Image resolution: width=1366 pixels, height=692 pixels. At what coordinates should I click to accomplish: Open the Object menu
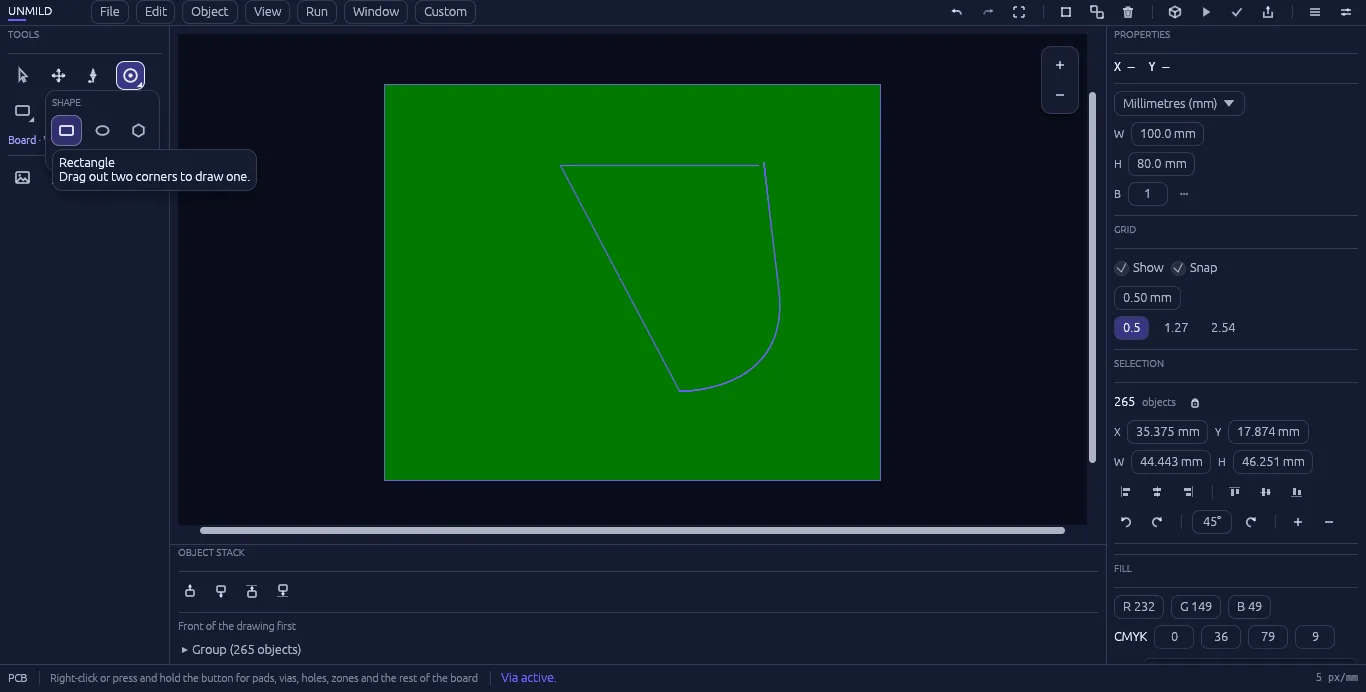click(x=209, y=12)
